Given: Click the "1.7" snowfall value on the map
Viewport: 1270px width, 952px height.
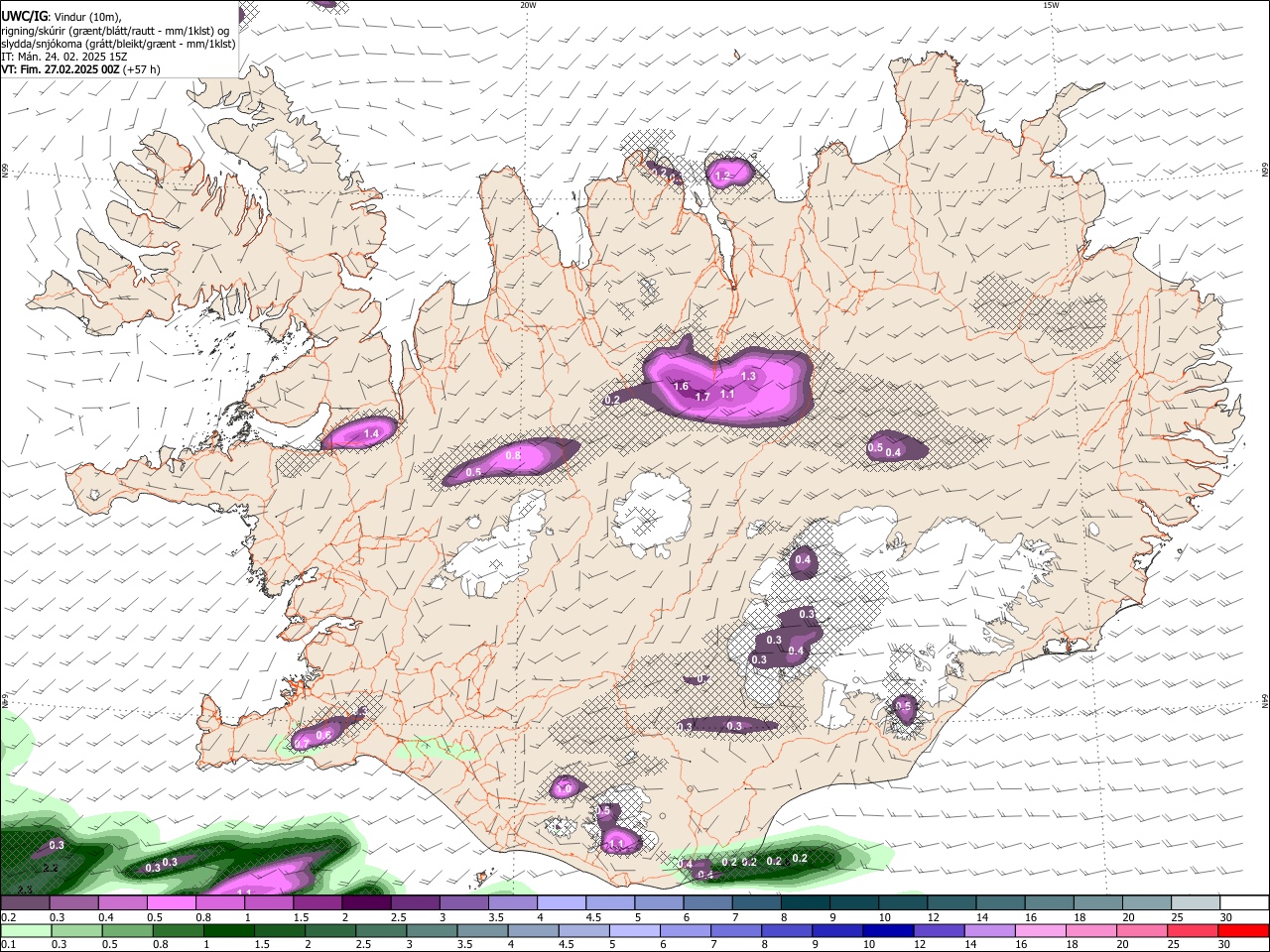Looking at the screenshot, I should click(x=702, y=397).
